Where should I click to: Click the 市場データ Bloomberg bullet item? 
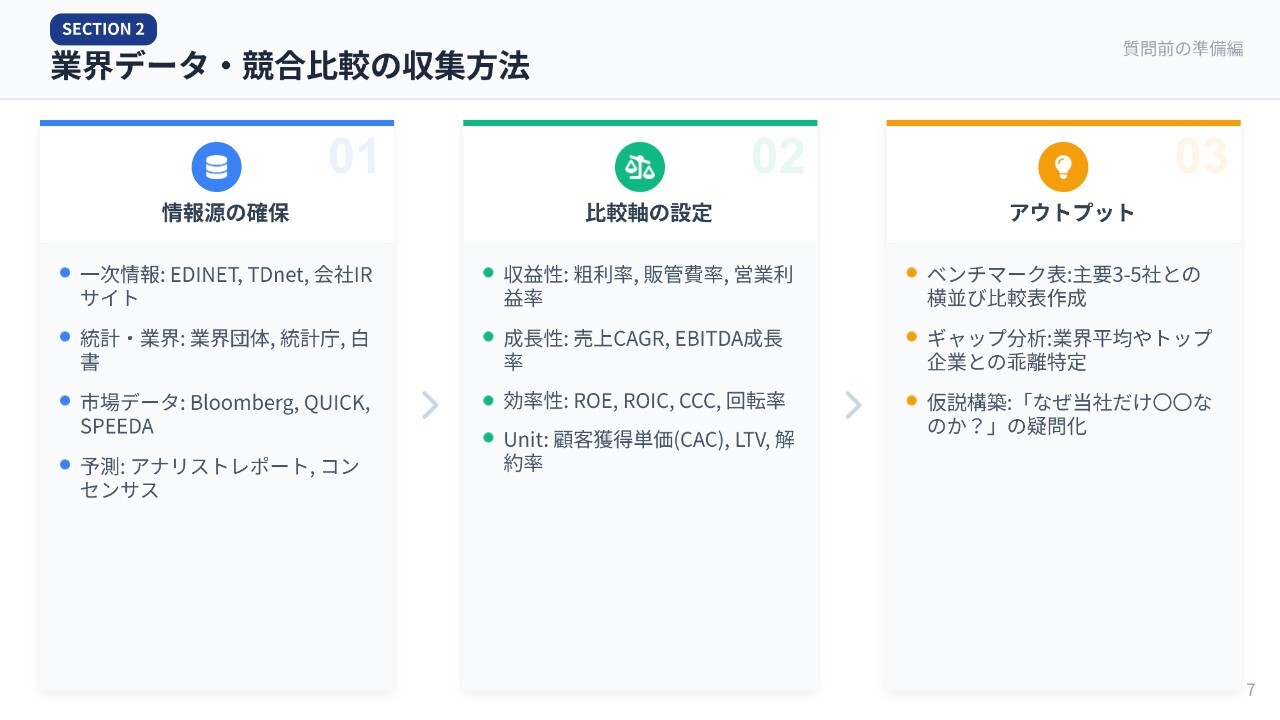(225, 414)
